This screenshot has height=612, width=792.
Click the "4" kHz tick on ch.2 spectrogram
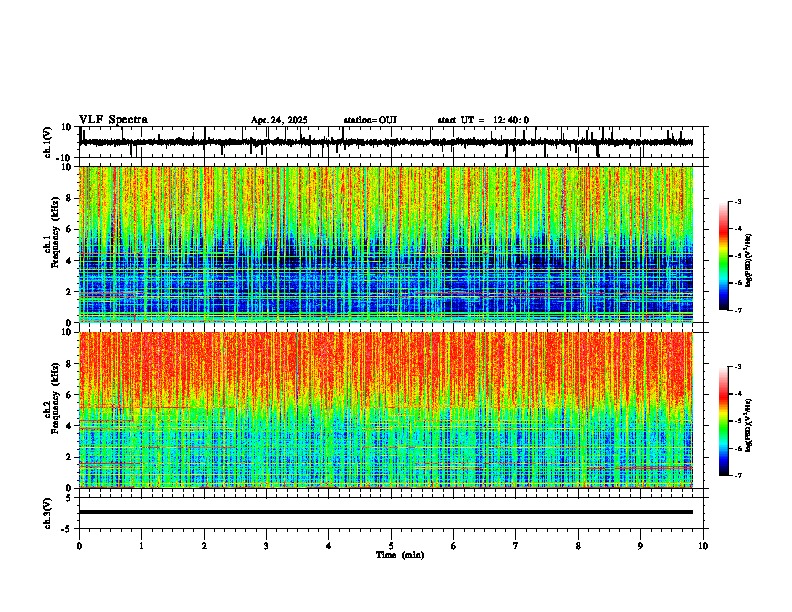(70, 426)
